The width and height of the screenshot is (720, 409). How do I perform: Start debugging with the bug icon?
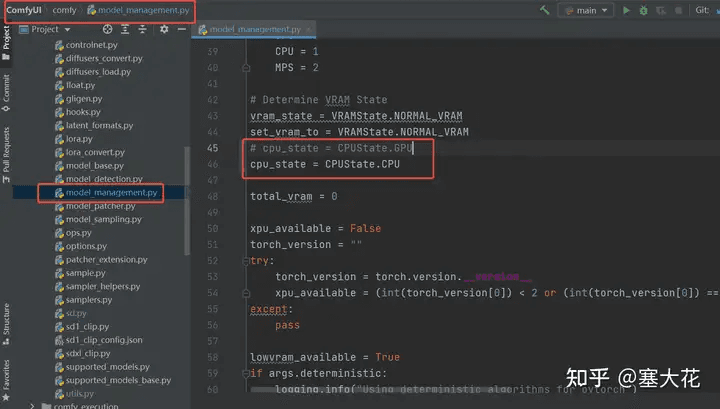643,10
